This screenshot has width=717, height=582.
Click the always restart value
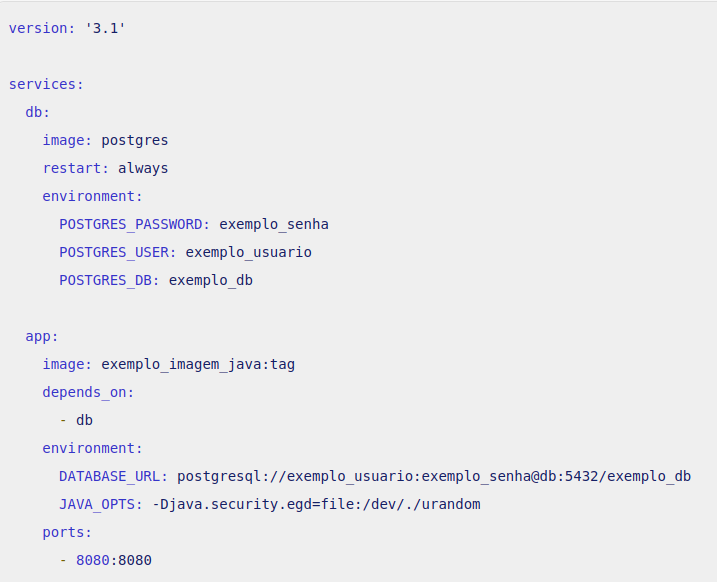pos(143,168)
